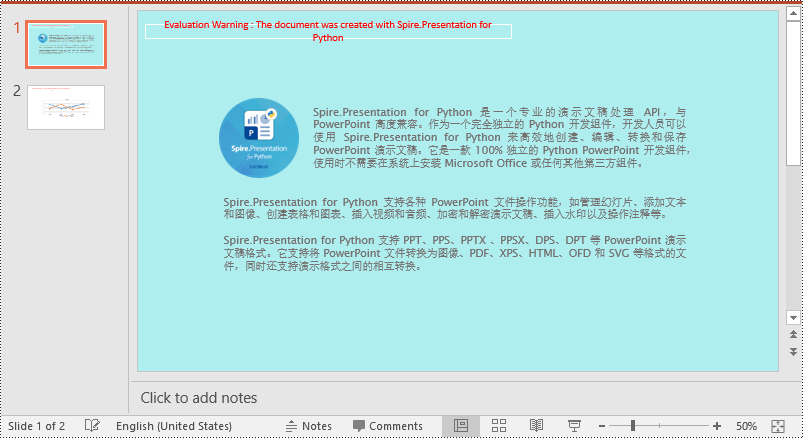Click the zoom in plus button
Image resolution: width=803 pixels, height=438 pixels.
[716, 426]
